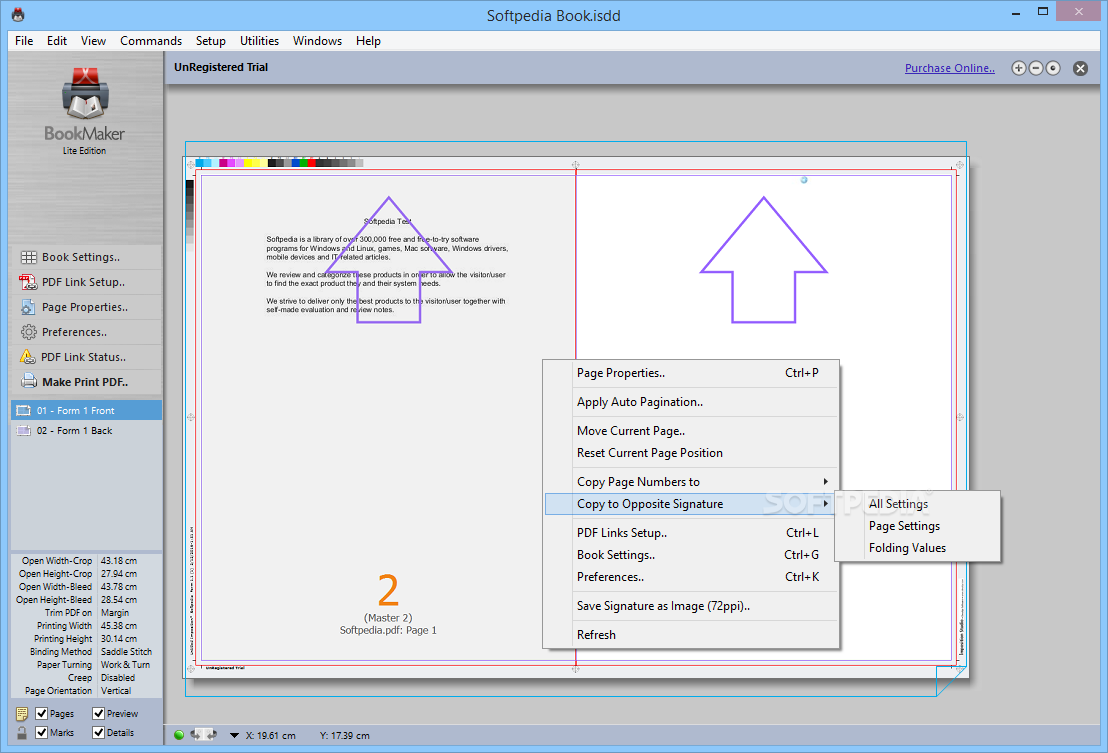The image size is (1108, 753).
Task: Click the top-left corner registration mark
Action: tap(191, 165)
